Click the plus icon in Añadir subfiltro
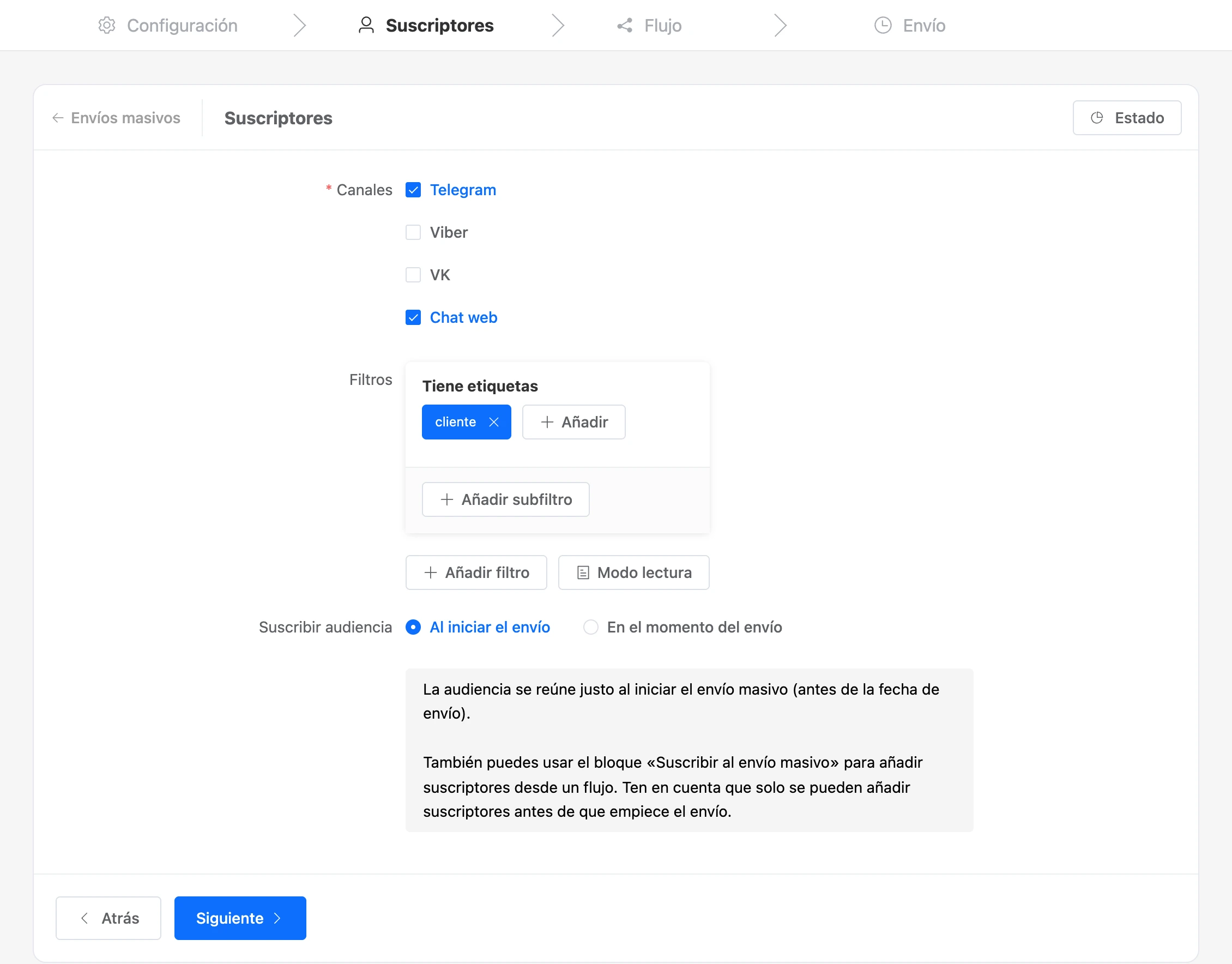The height and width of the screenshot is (964, 1232). tap(447, 499)
